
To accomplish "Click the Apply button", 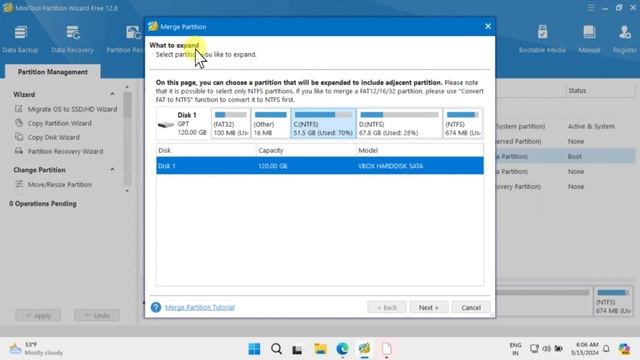I will 38,315.
